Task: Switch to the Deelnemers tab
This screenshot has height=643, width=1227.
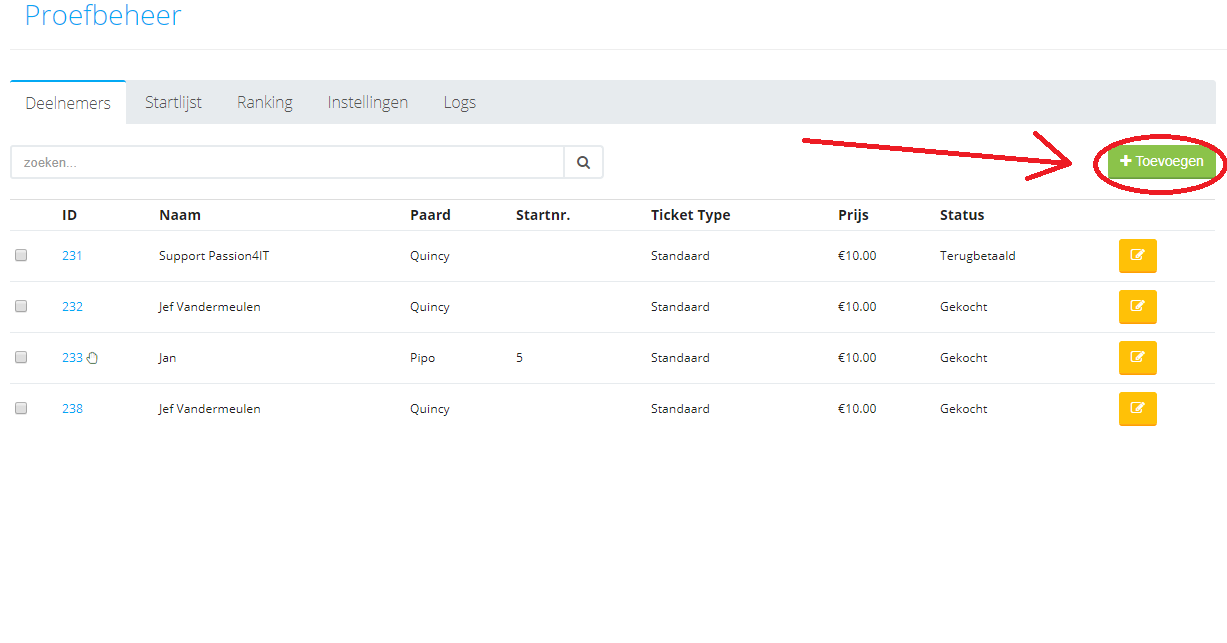Action: pos(68,103)
